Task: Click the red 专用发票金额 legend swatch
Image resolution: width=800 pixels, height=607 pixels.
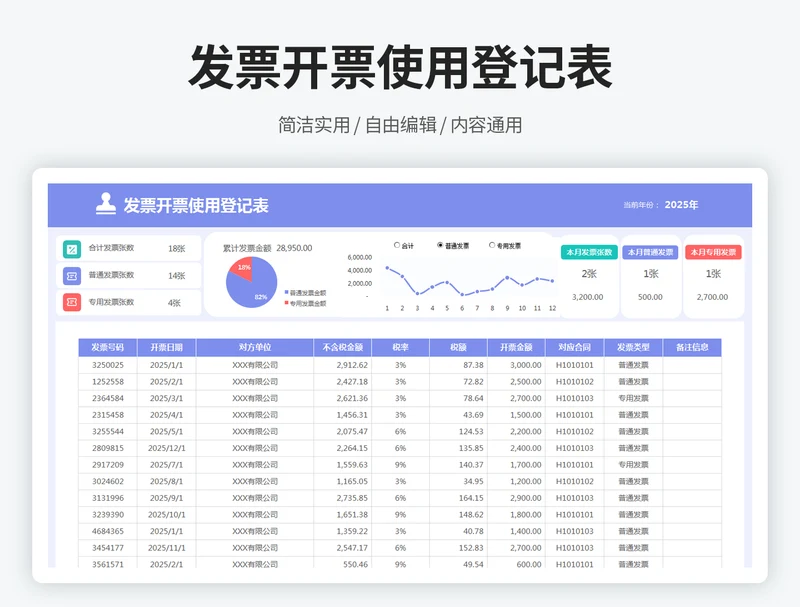Action: pyautogui.click(x=287, y=303)
